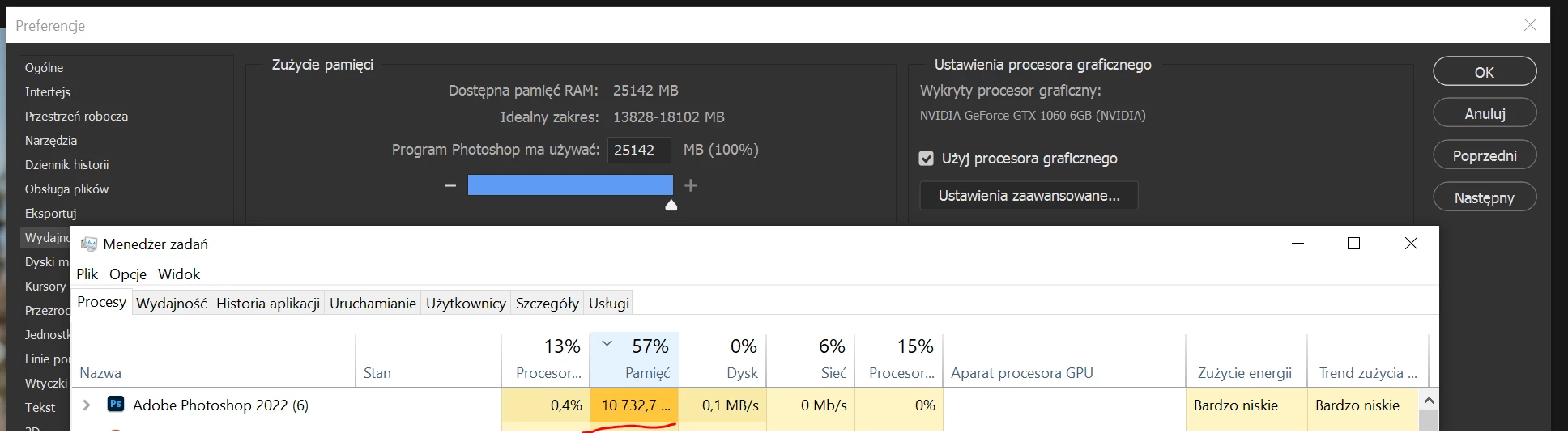The height and width of the screenshot is (433, 1568).
Task: Switch to the Usługi tab
Action: pos(609,304)
